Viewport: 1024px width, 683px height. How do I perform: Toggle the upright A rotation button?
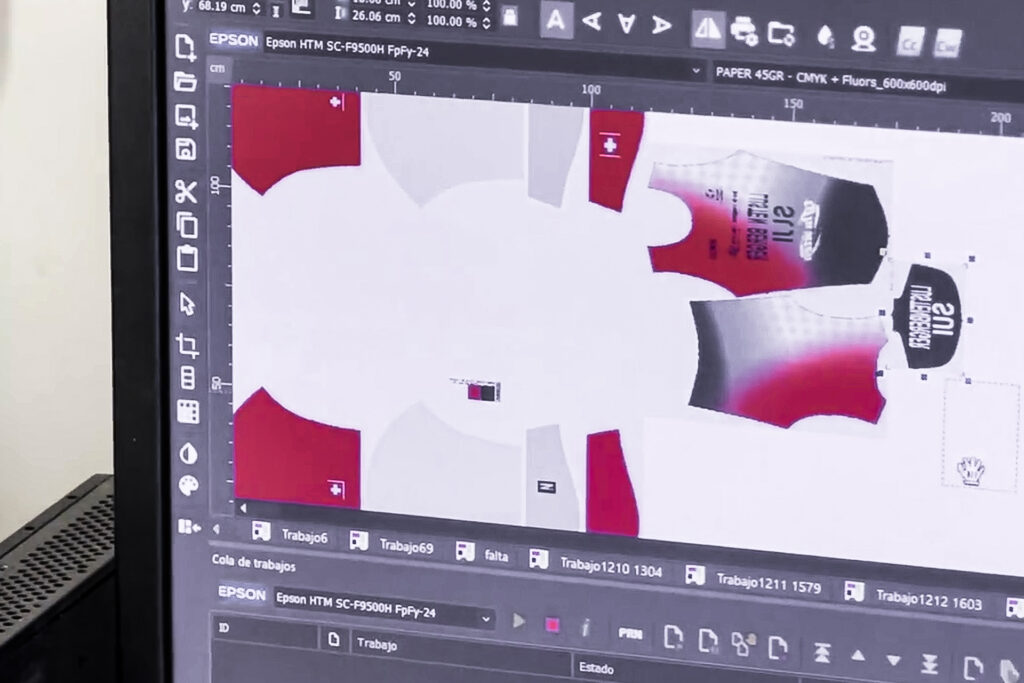[557, 19]
